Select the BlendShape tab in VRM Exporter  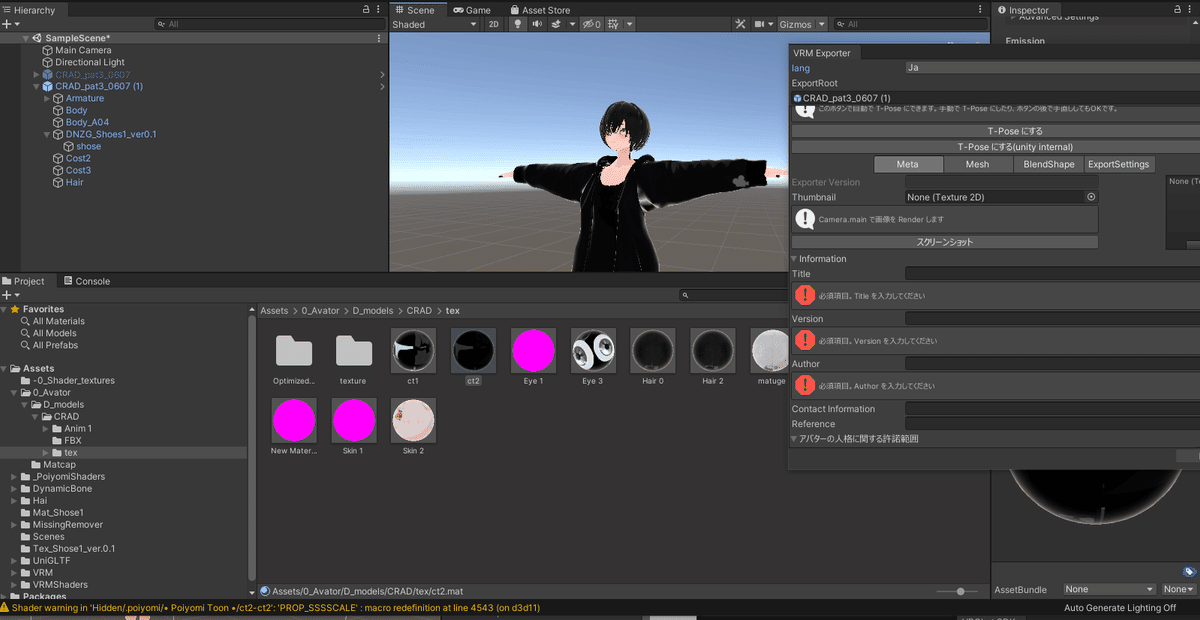[x=1048, y=164]
